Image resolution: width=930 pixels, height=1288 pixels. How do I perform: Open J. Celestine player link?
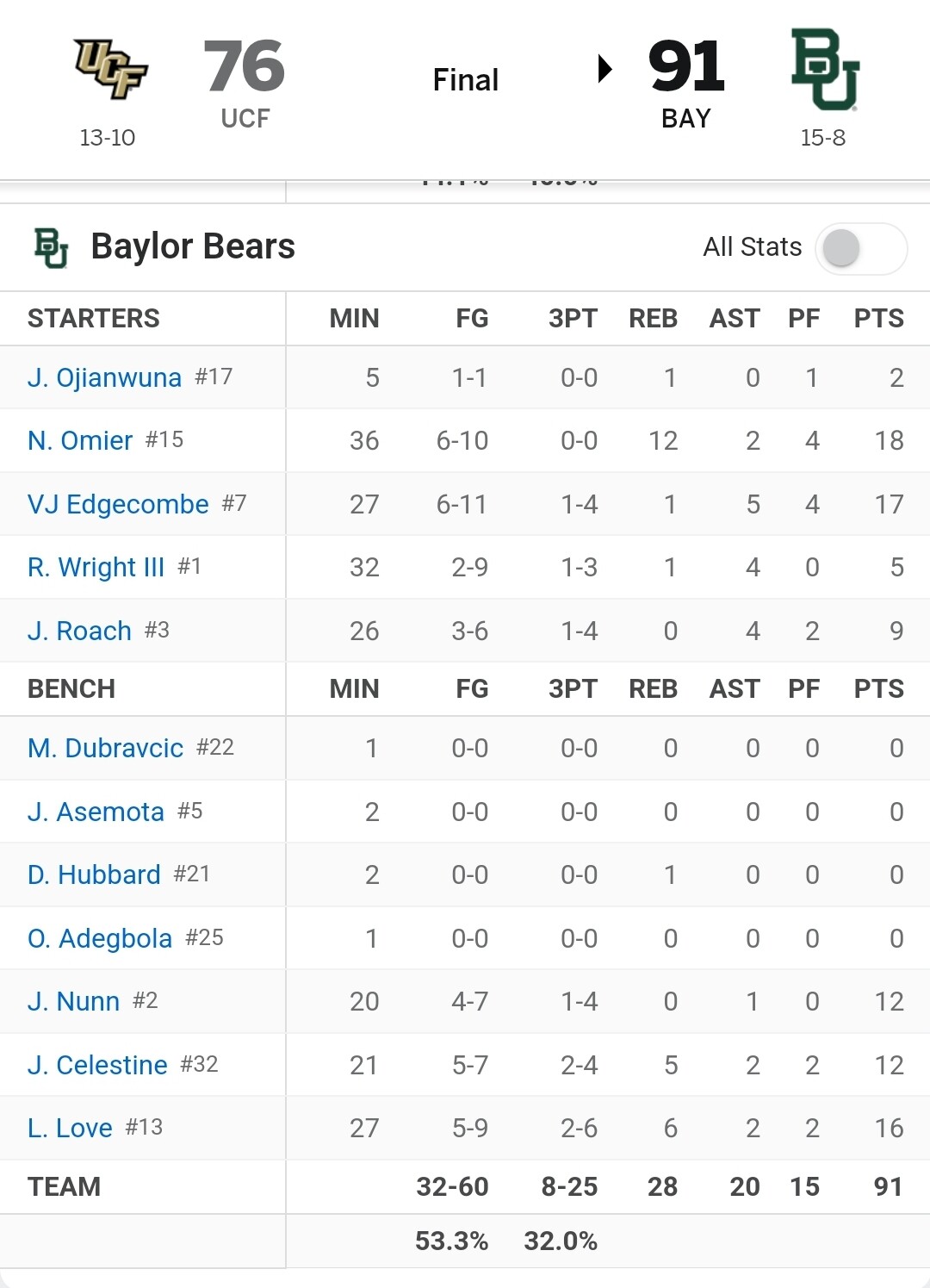pyautogui.click(x=97, y=1065)
